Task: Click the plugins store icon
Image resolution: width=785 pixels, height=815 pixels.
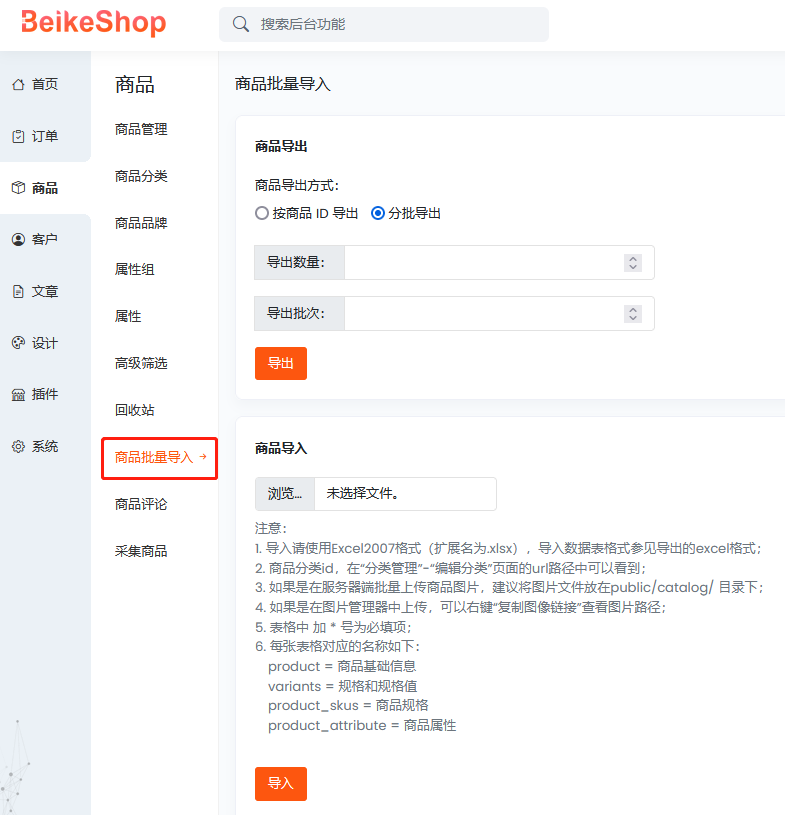Action: click(18, 395)
